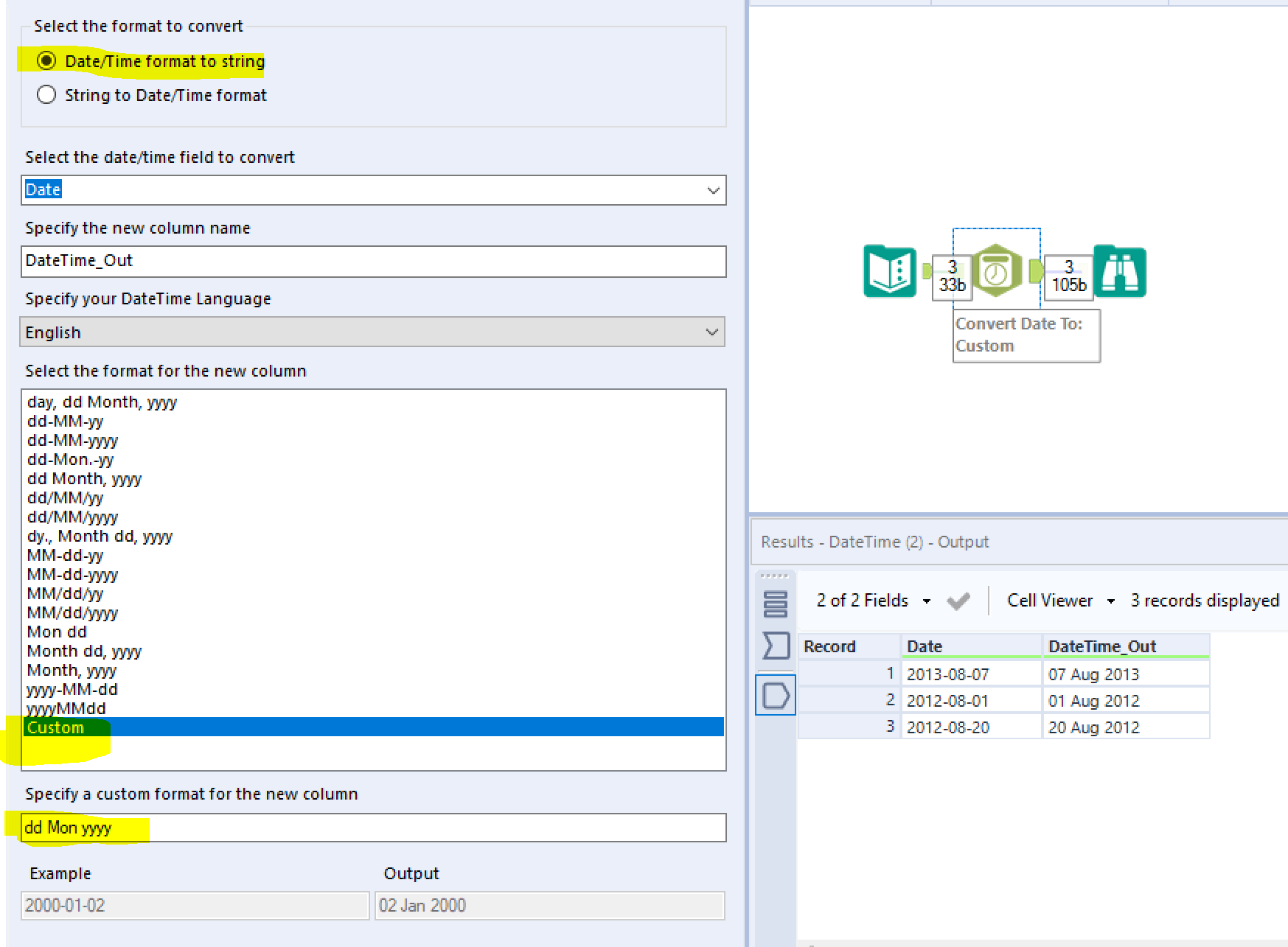Toggle selection of the Custom format entry

(55, 727)
